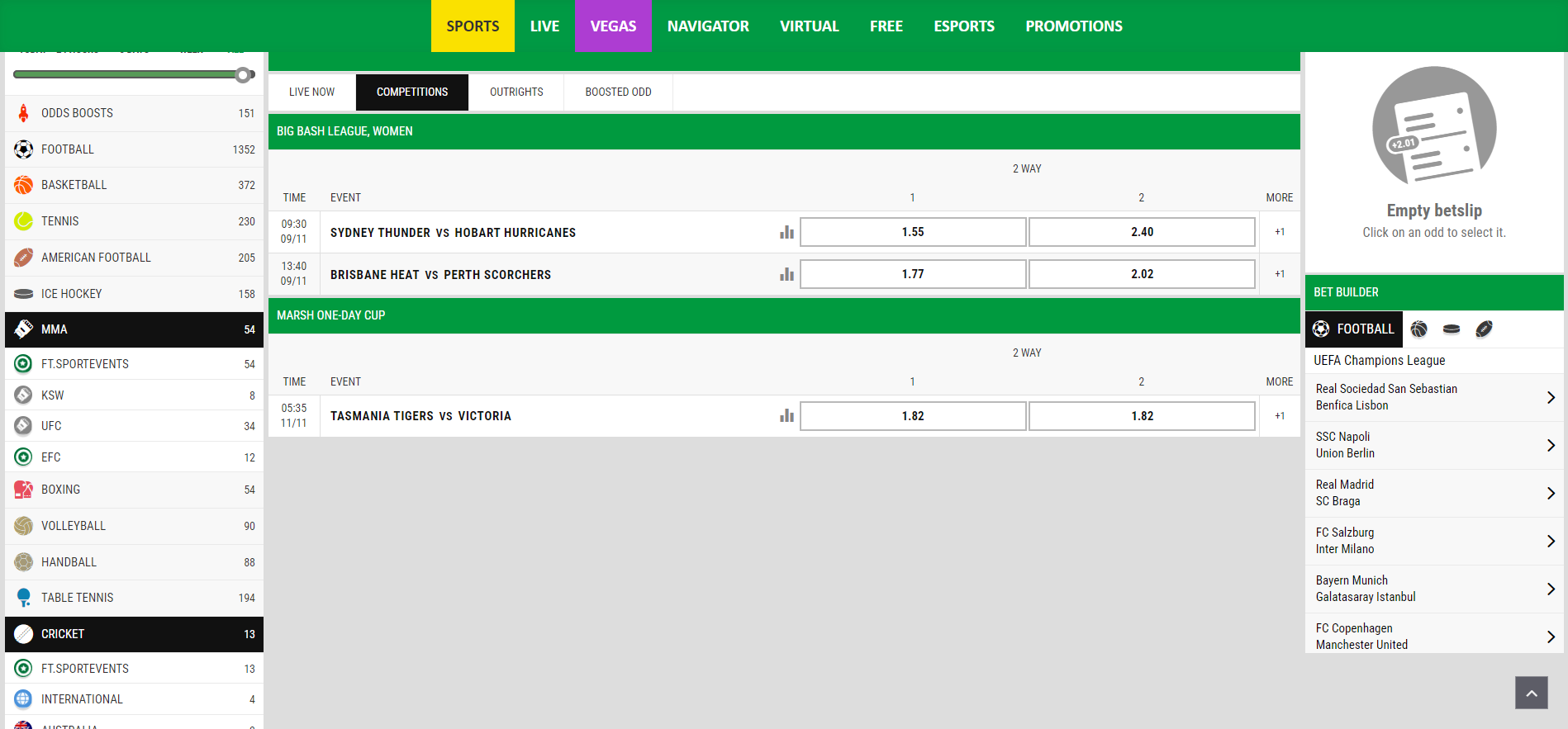Click the American Football icon in sidebar

[x=23, y=258]
